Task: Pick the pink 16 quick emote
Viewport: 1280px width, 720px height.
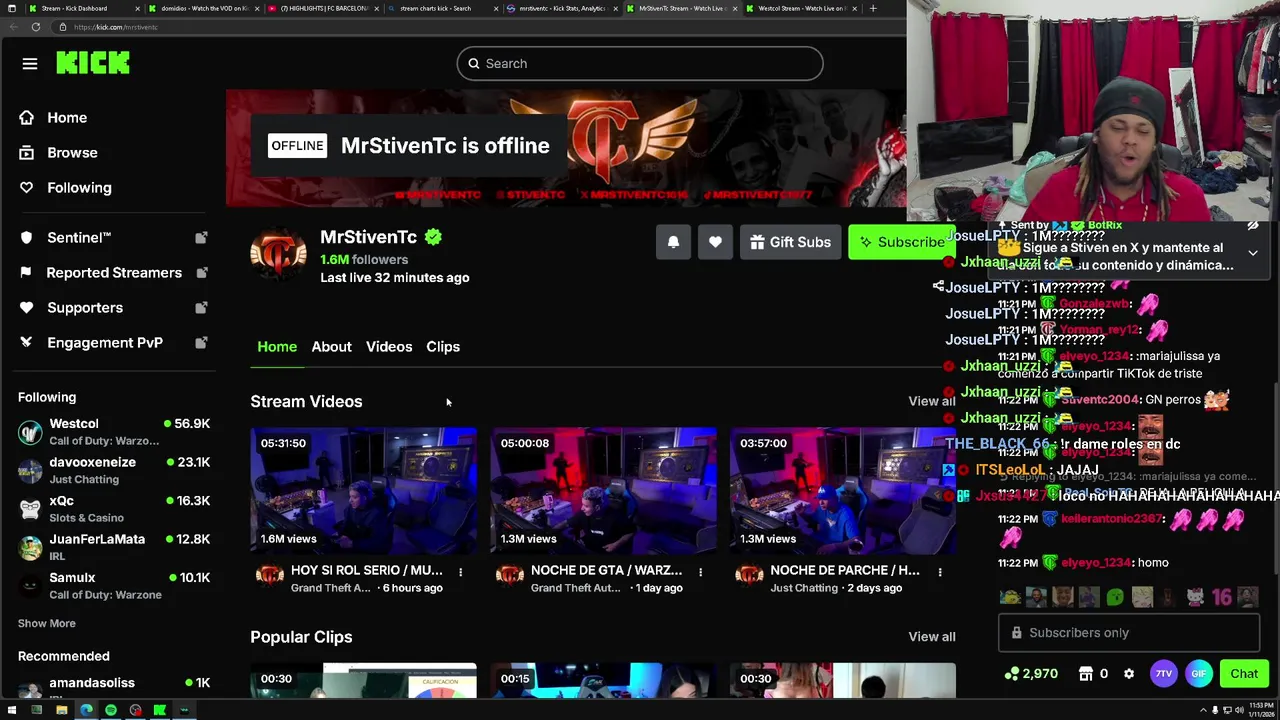Action: pos(1221,598)
